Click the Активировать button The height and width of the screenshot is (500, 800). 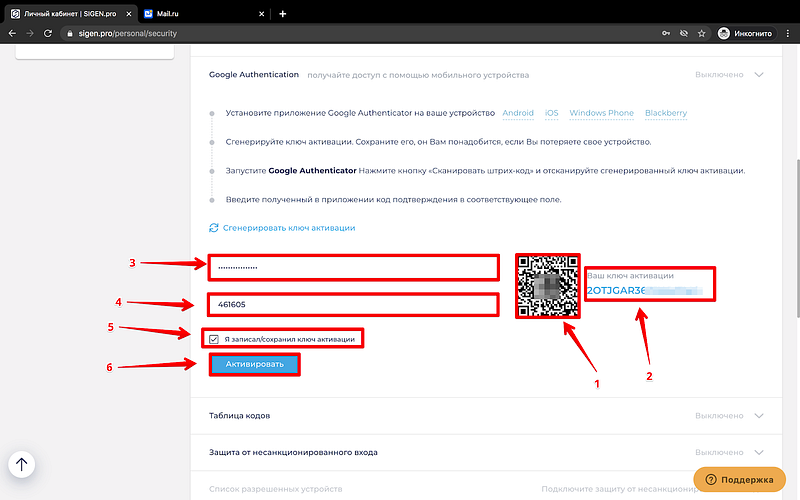click(x=255, y=364)
